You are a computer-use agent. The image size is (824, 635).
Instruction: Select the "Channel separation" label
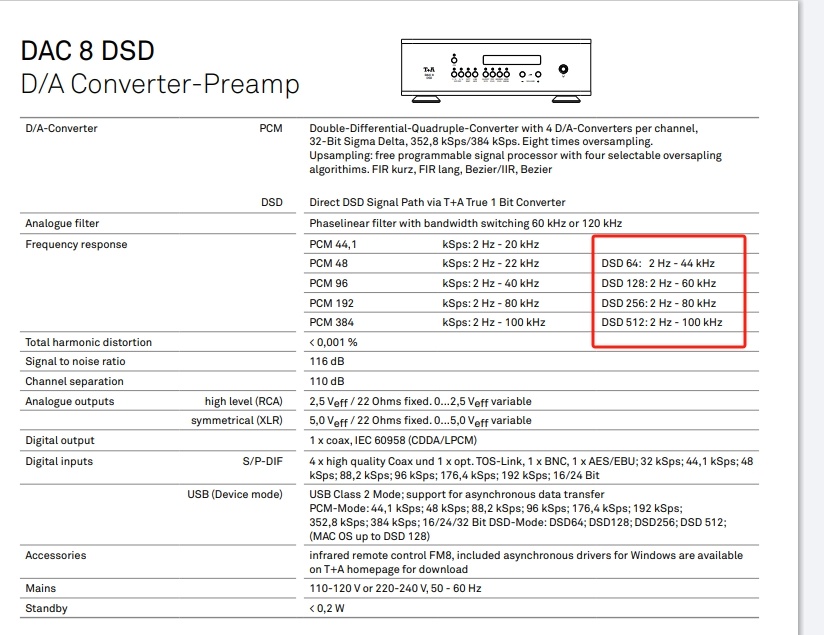(74, 382)
